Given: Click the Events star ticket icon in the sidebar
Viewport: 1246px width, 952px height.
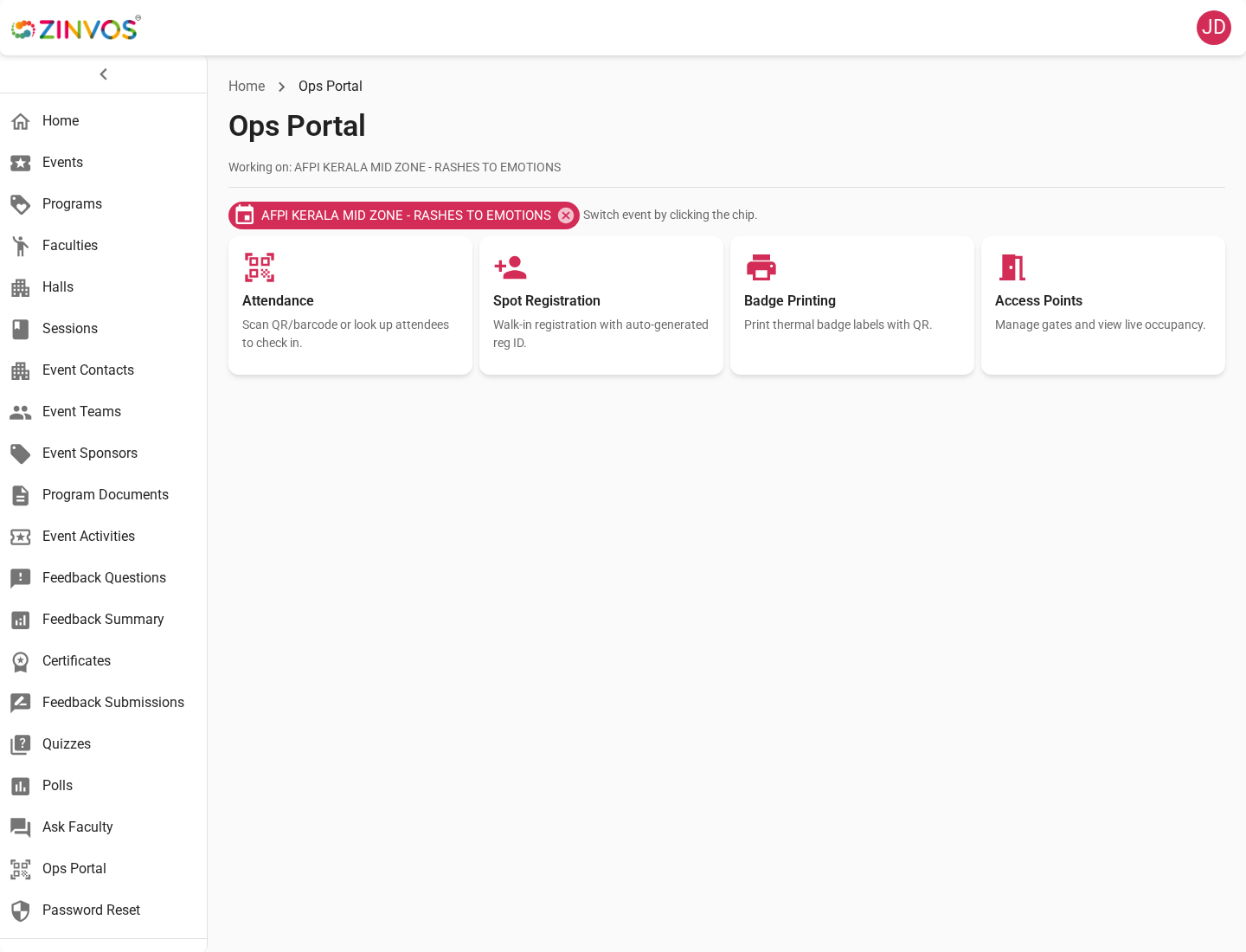Looking at the screenshot, I should coord(21,163).
